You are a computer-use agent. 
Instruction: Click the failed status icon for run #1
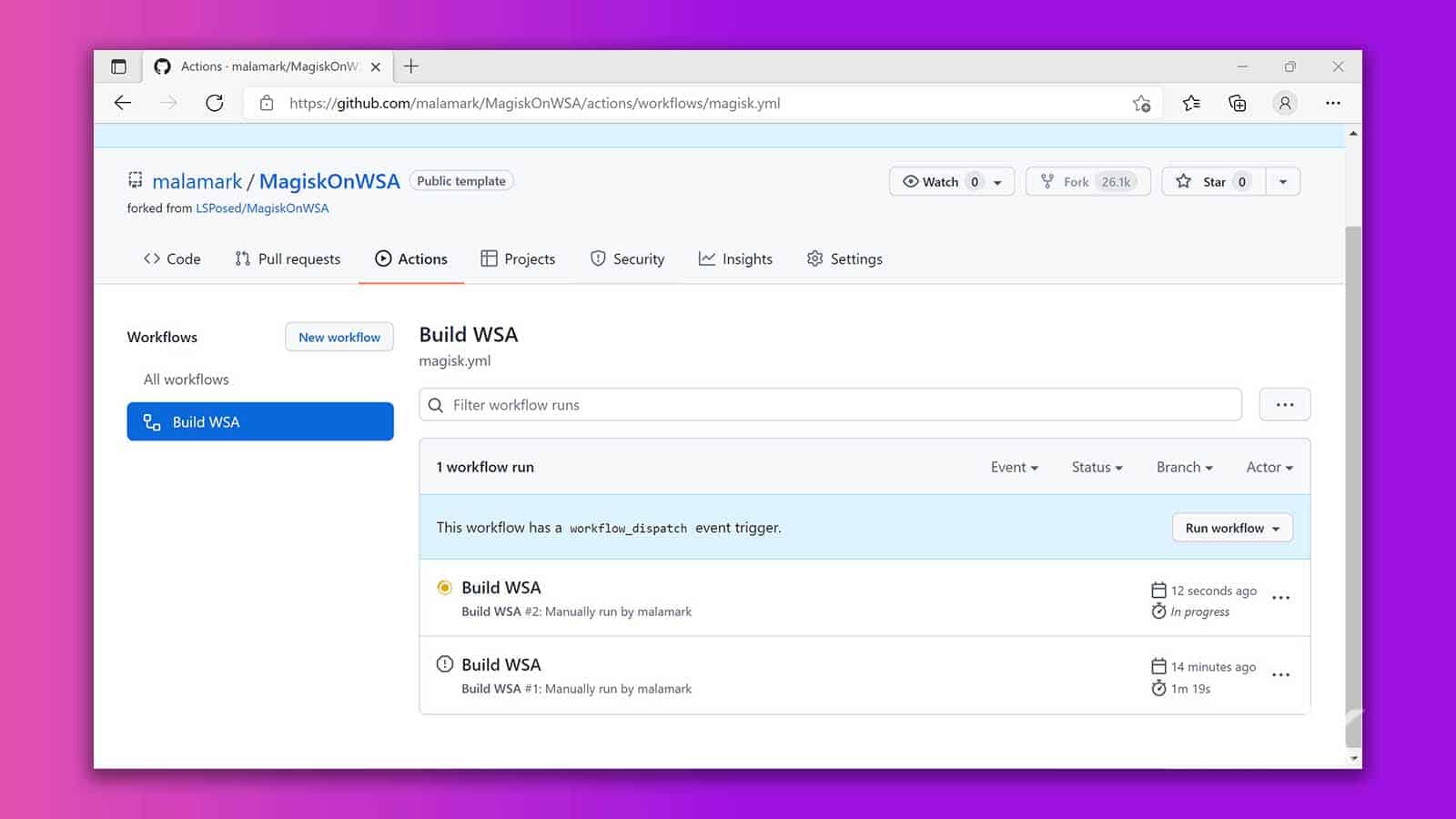[x=444, y=663]
